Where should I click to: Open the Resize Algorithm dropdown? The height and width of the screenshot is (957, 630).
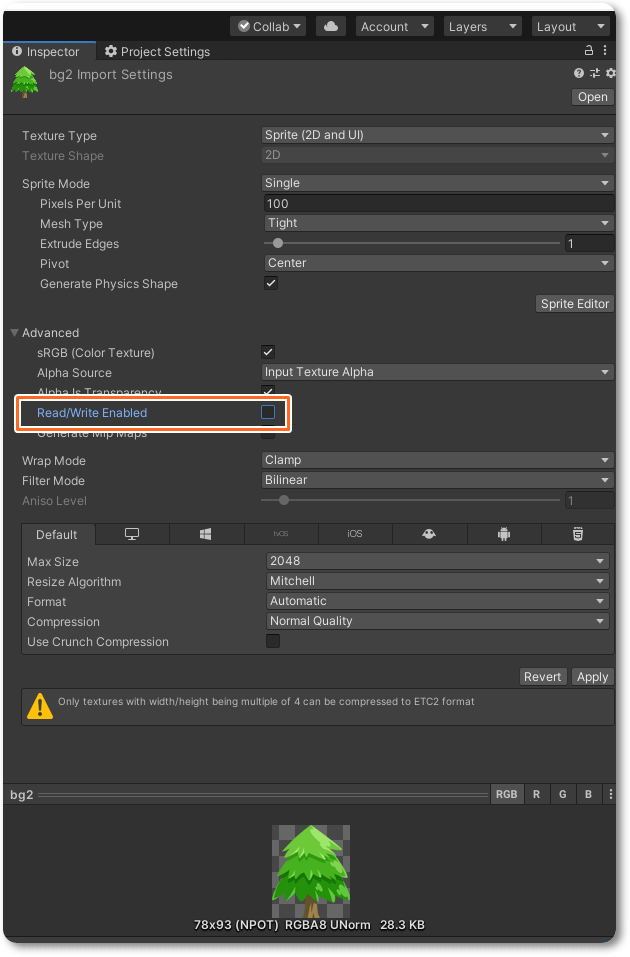click(x=438, y=580)
